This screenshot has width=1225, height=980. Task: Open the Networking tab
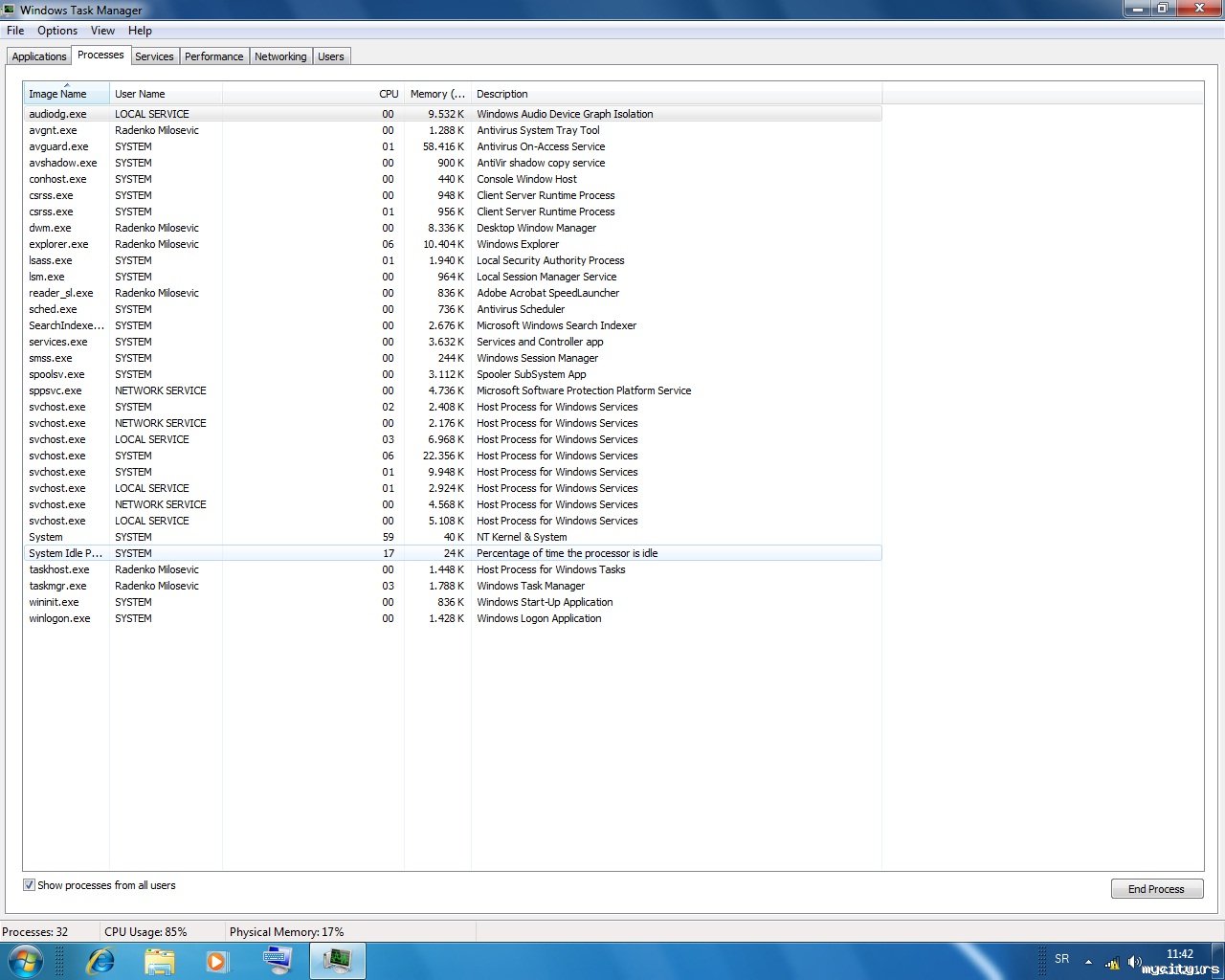pos(280,56)
